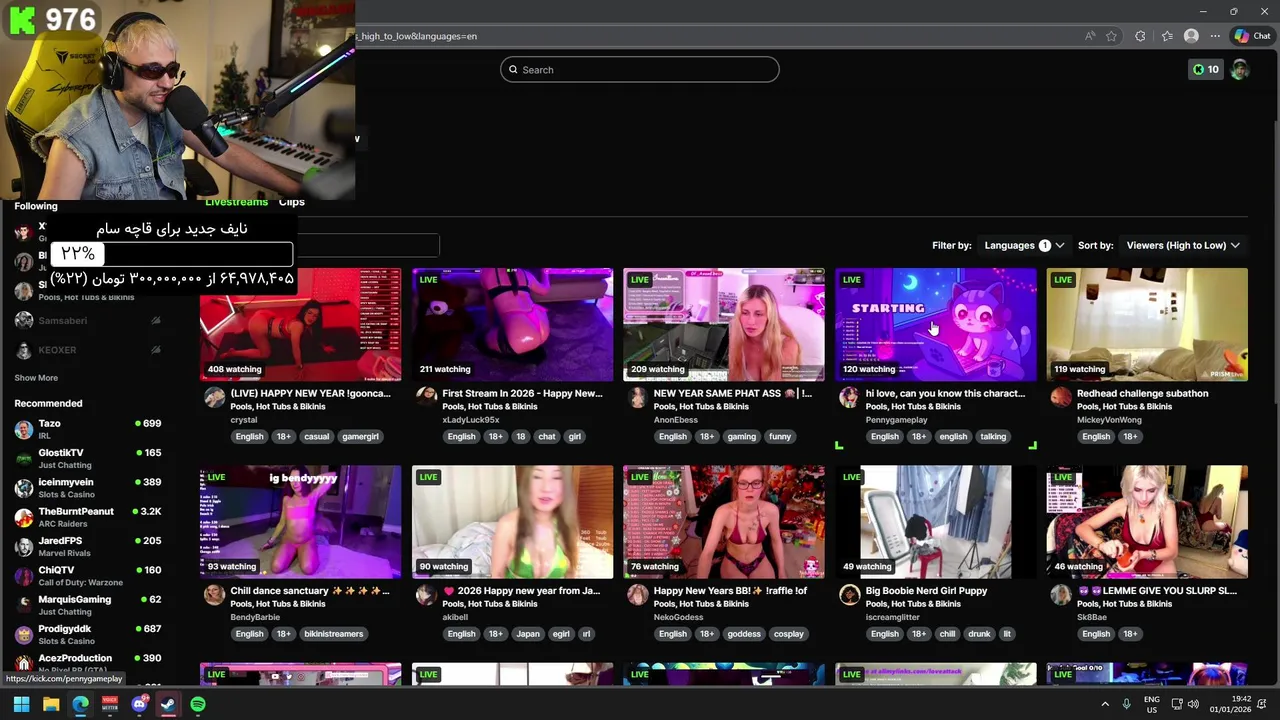Expand the Languages filter dropdown

(1024, 245)
